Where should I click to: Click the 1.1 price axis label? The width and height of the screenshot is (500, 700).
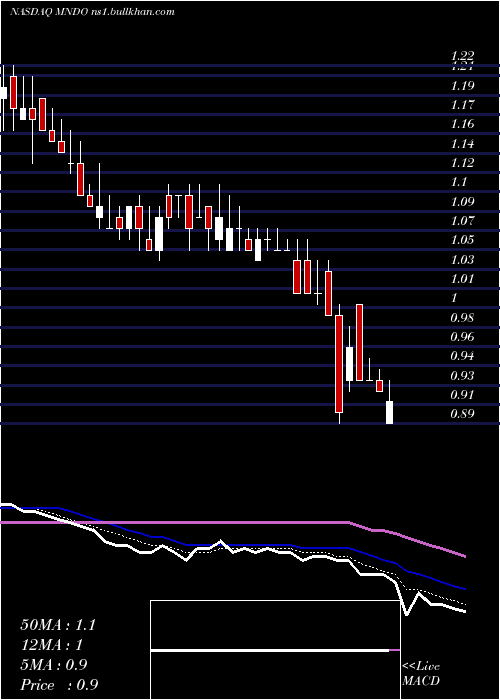[458, 182]
